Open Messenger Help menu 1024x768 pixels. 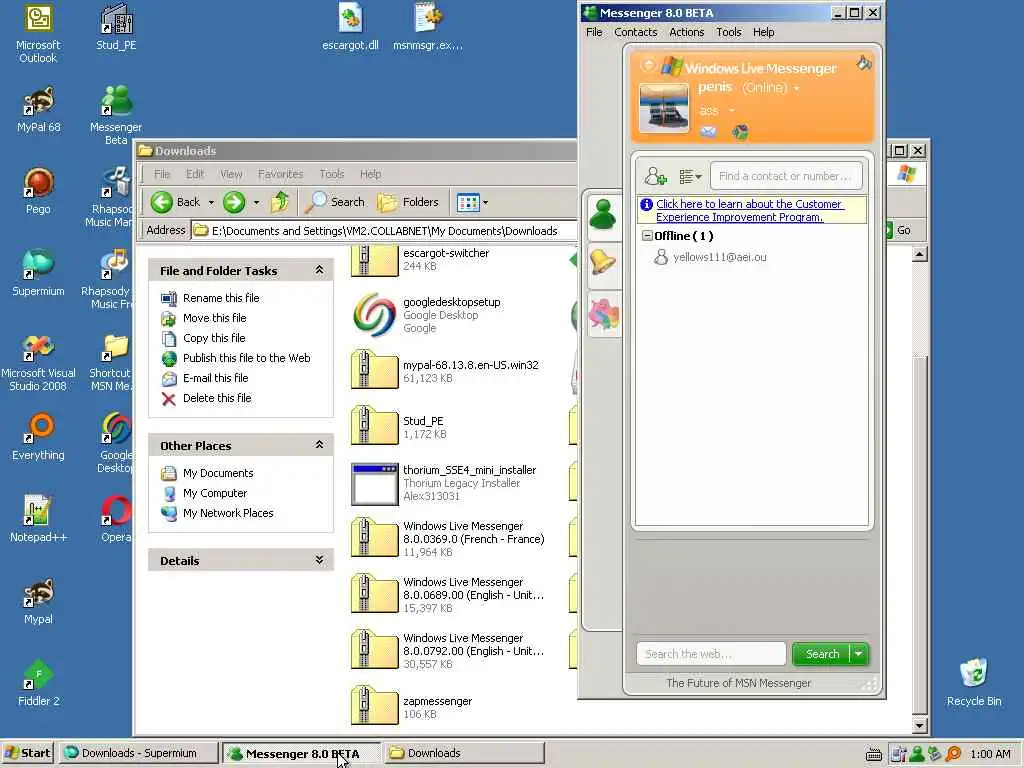[x=763, y=32]
